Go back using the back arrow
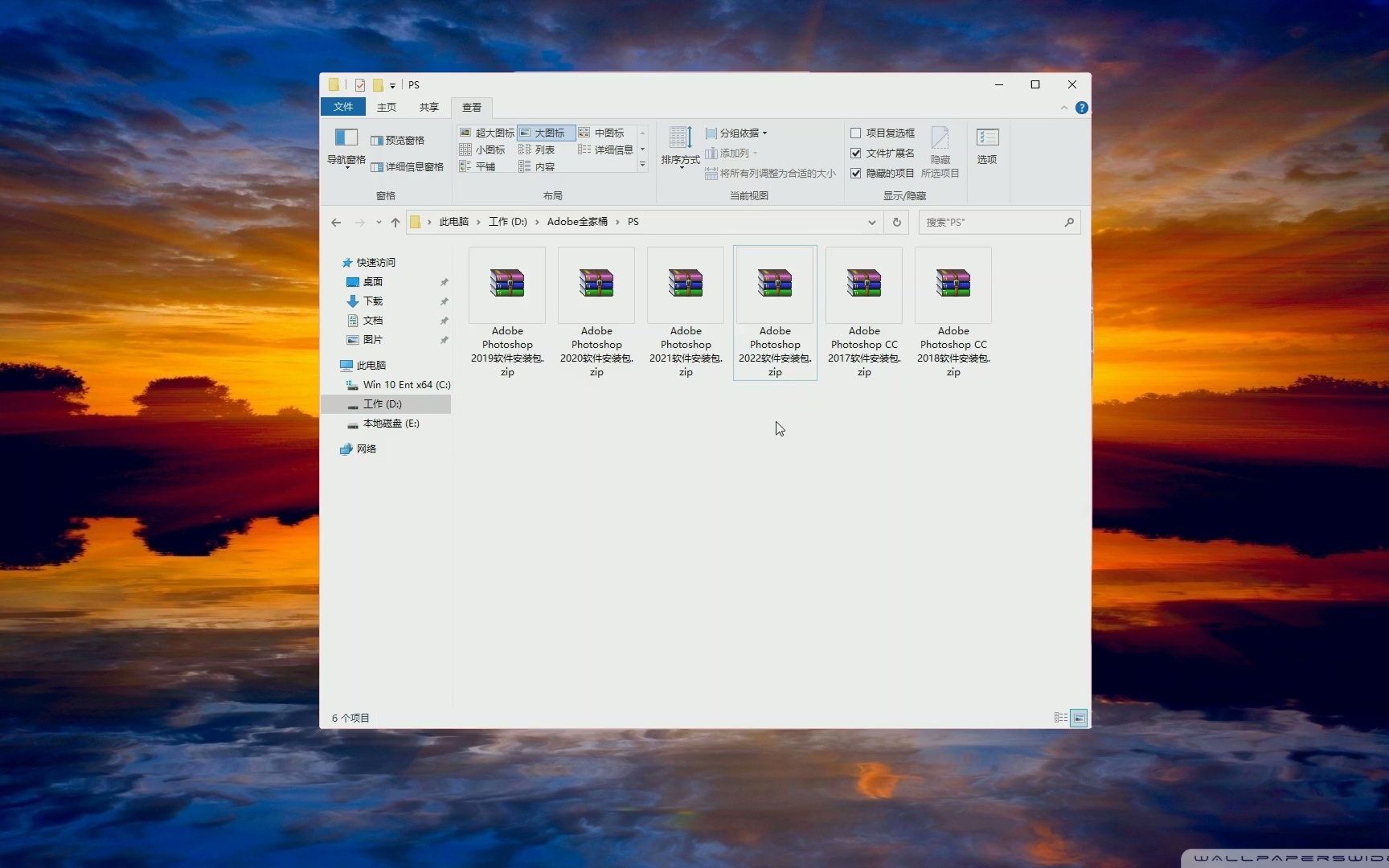The image size is (1389, 868). 336,222
